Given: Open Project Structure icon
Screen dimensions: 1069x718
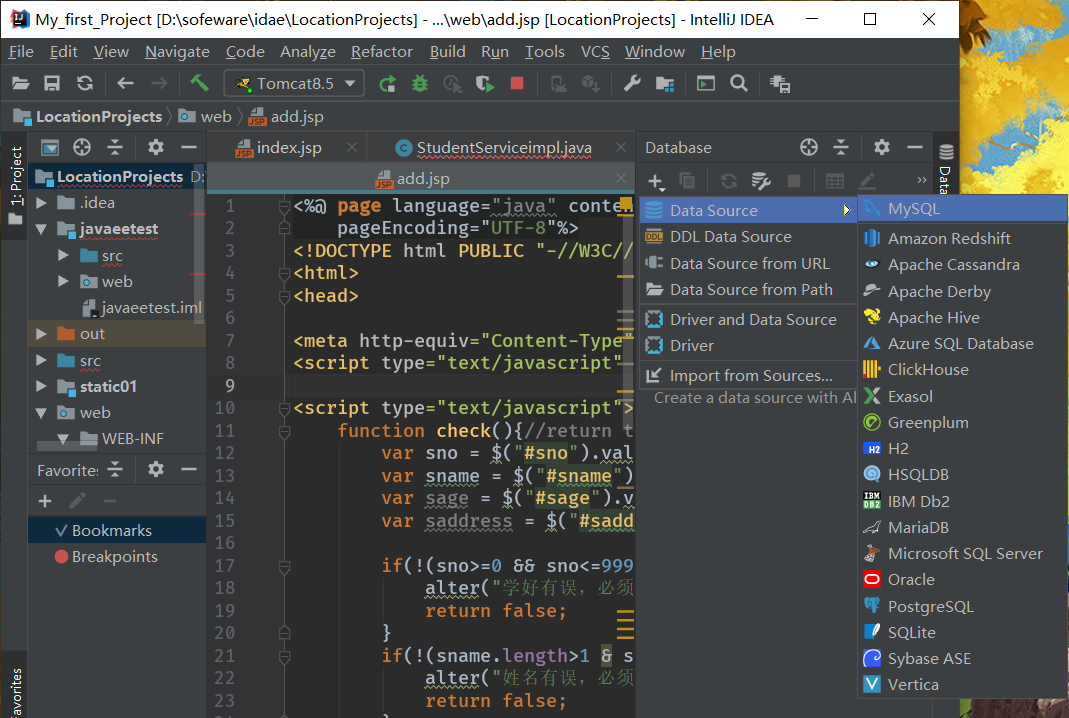Looking at the screenshot, I should click(x=665, y=83).
